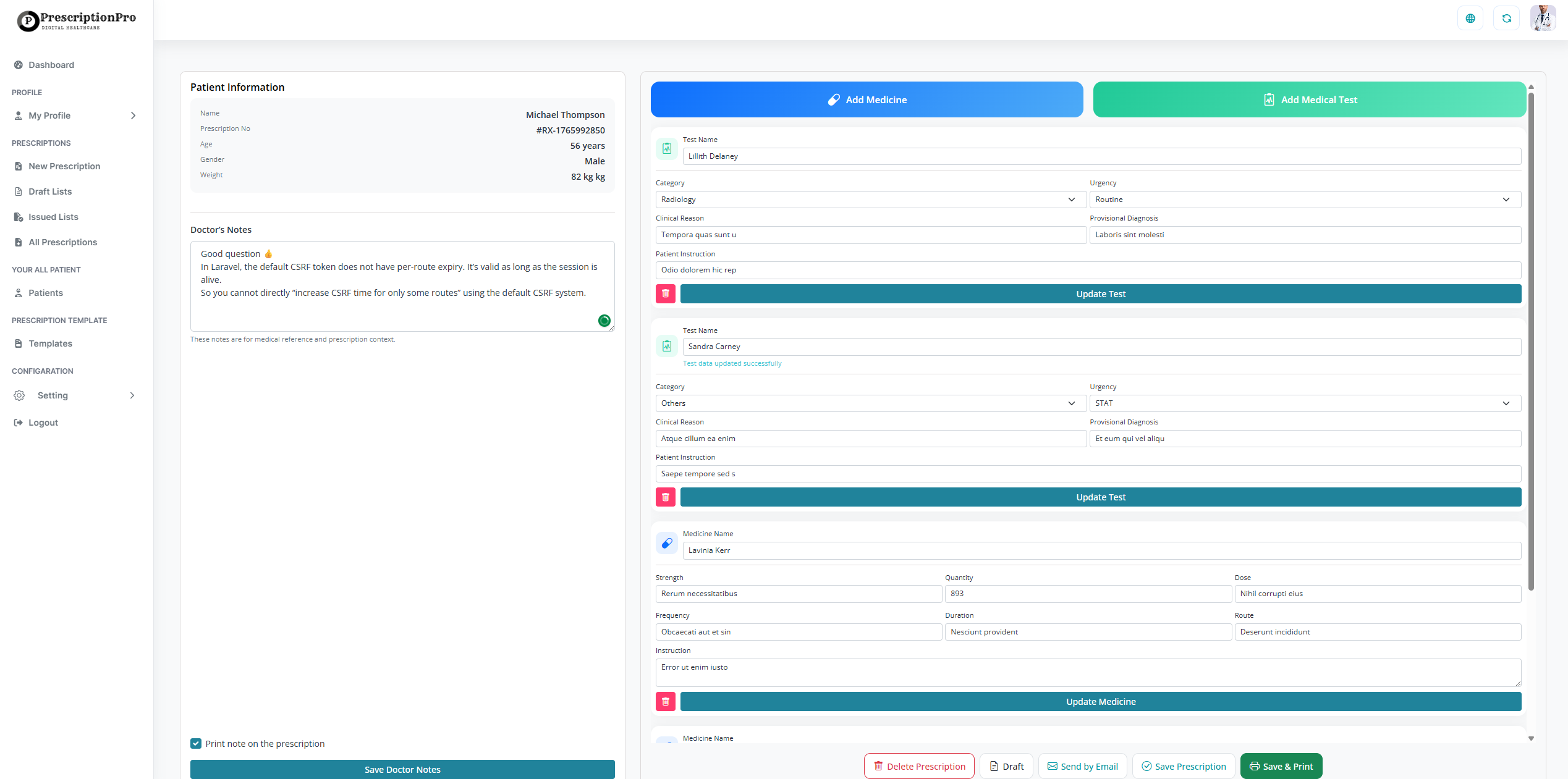
Task: Click the green medical test icon beside Lillith Delaney
Action: pos(667,148)
